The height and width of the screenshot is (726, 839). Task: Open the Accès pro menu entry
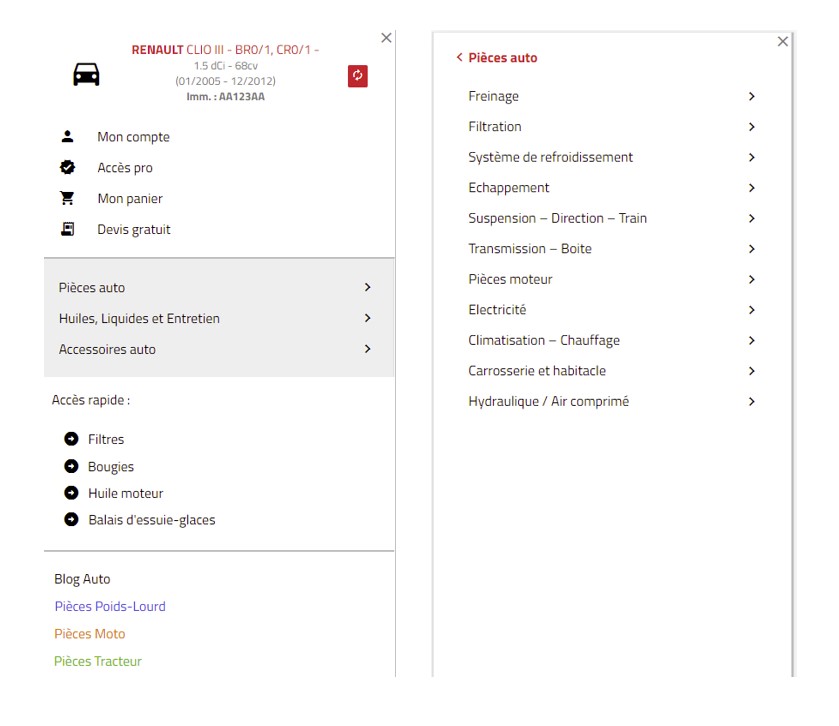[x=125, y=168]
